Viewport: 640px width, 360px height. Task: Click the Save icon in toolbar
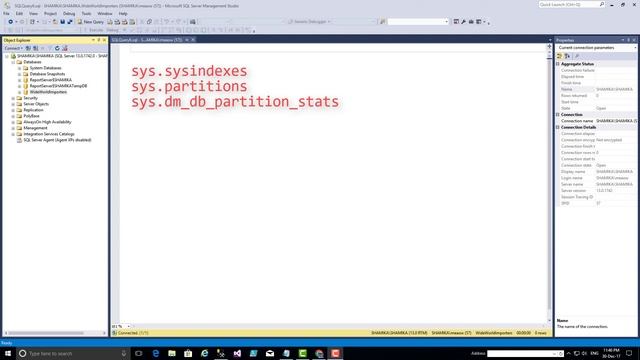[62, 22]
